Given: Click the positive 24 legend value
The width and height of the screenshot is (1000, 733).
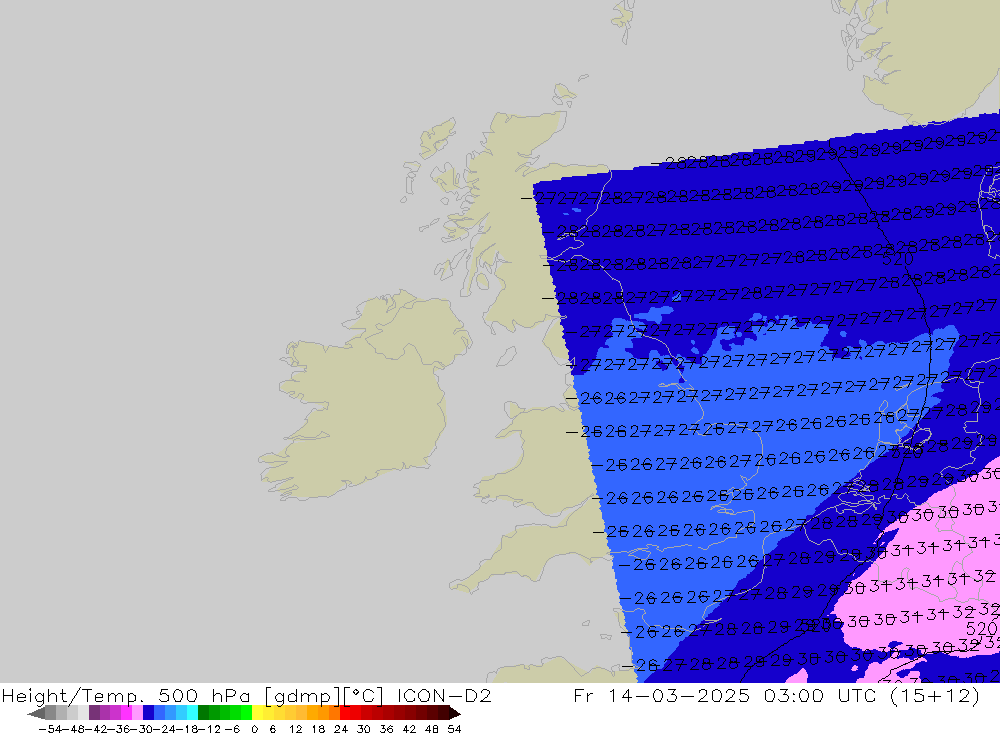Looking at the screenshot, I should [341, 729].
